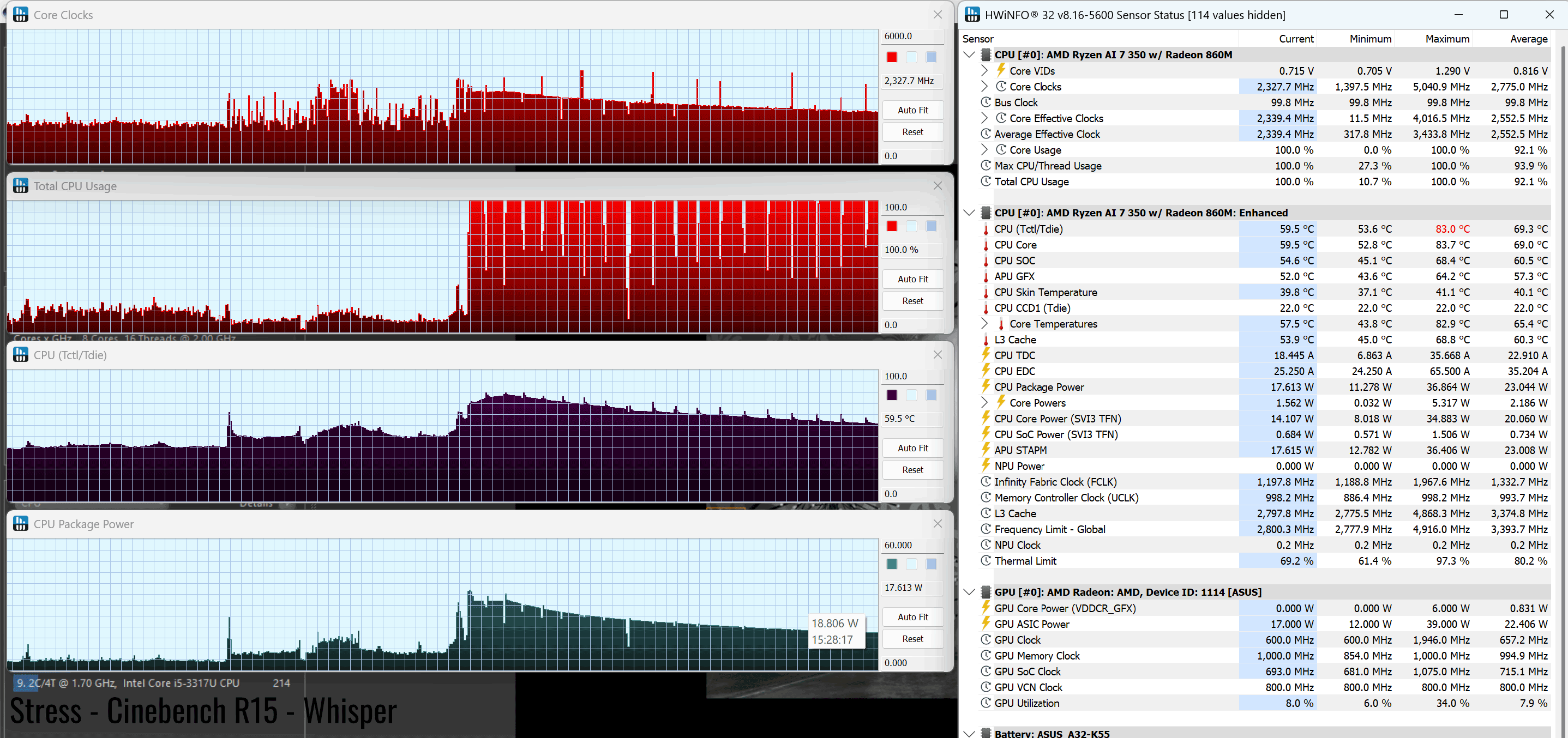Select the Memory Controller Clock (UCLK) row
1568x738 pixels.
point(1265,498)
